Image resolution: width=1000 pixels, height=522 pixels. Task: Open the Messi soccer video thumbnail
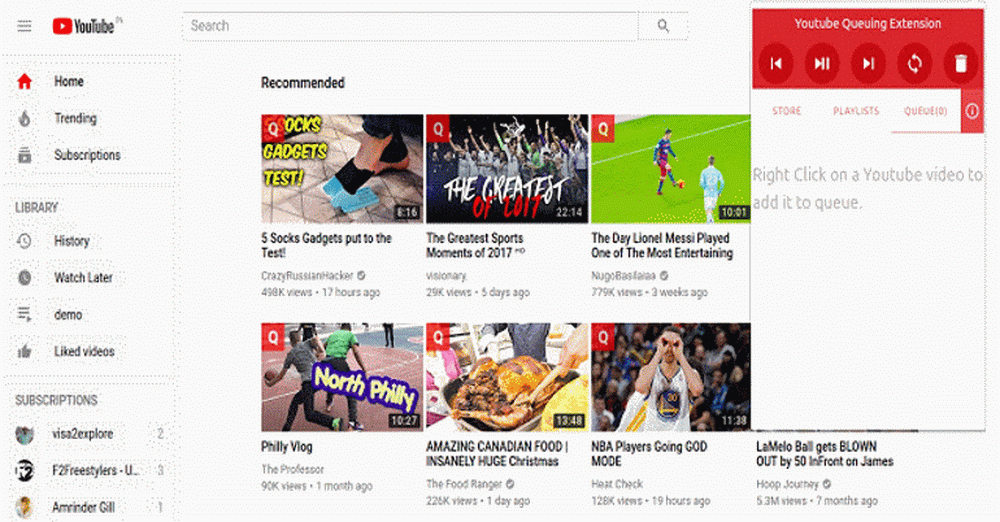(x=671, y=169)
